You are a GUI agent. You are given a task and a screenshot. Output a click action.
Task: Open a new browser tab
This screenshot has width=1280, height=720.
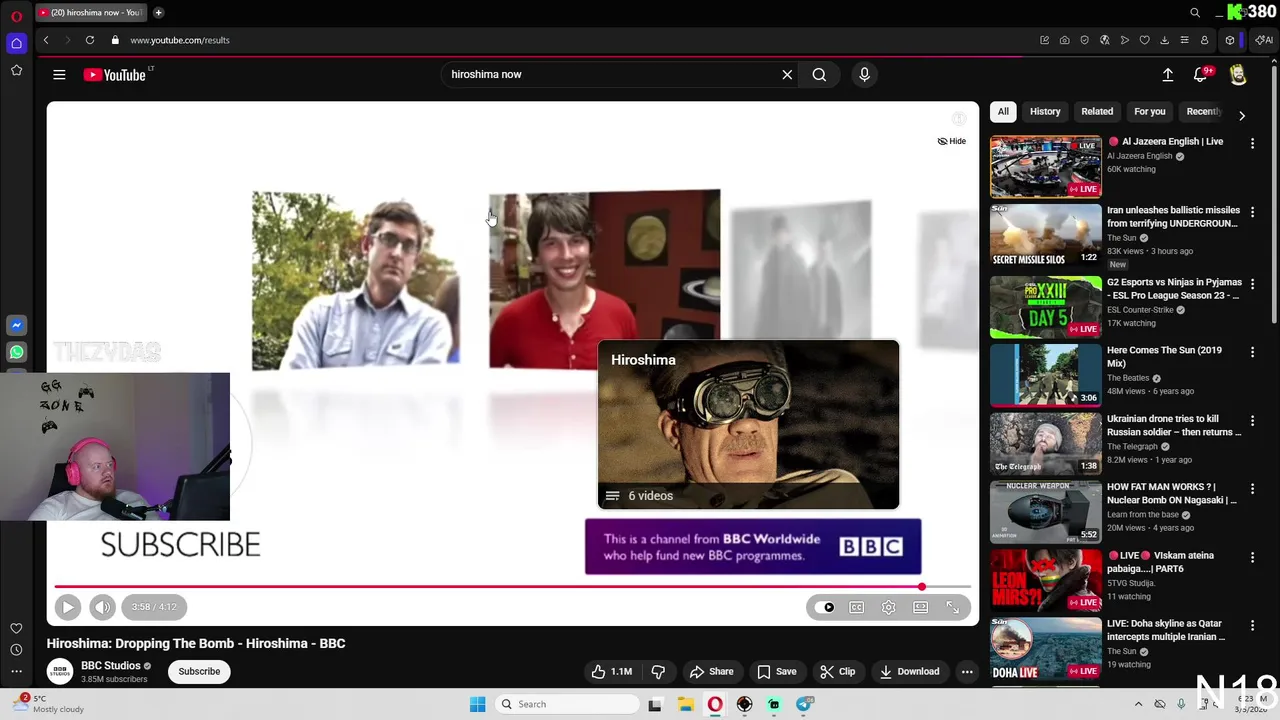point(159,13)
